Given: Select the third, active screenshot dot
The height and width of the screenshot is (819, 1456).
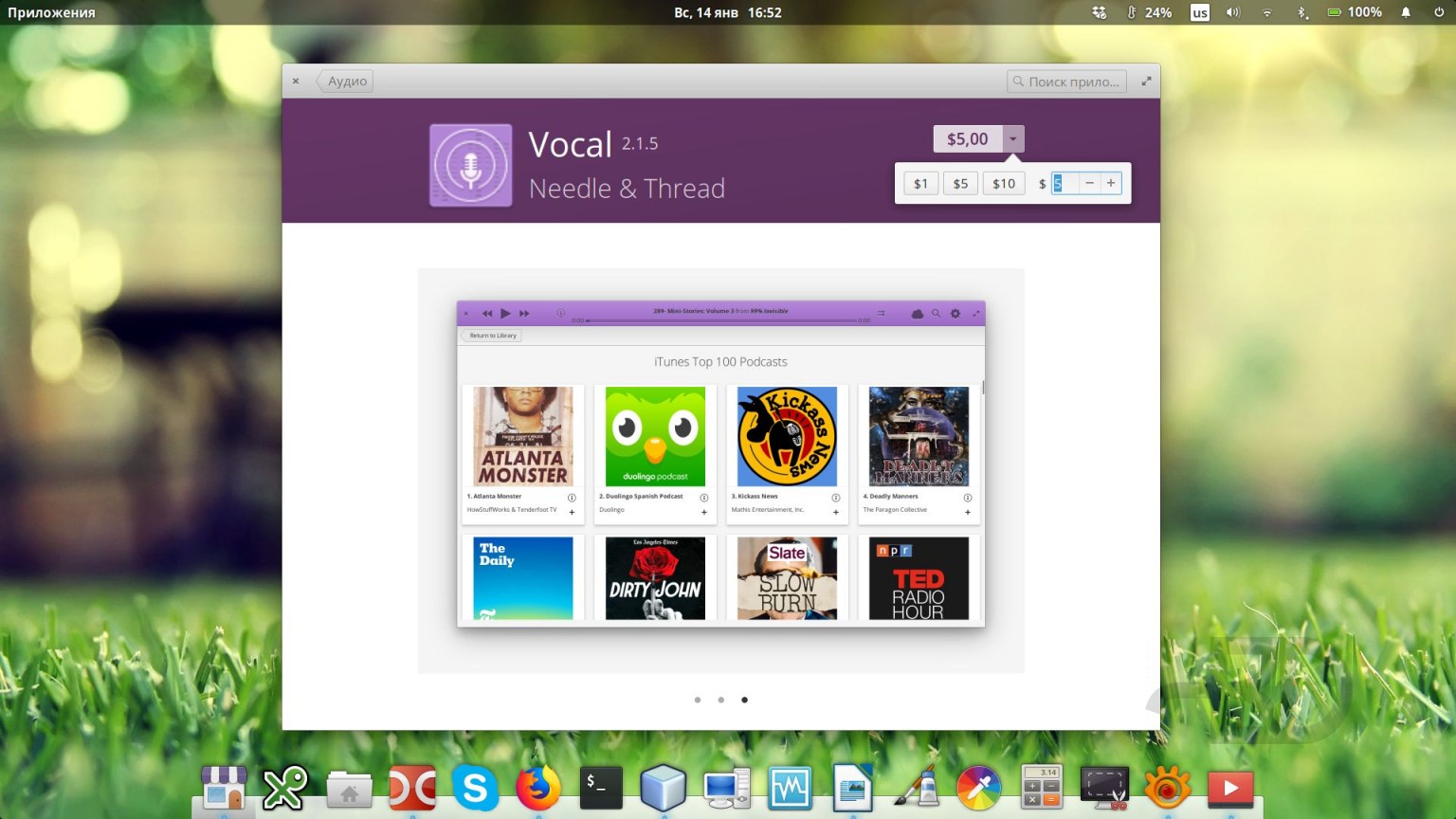Looking at the screenshot, I should [745, 701].
